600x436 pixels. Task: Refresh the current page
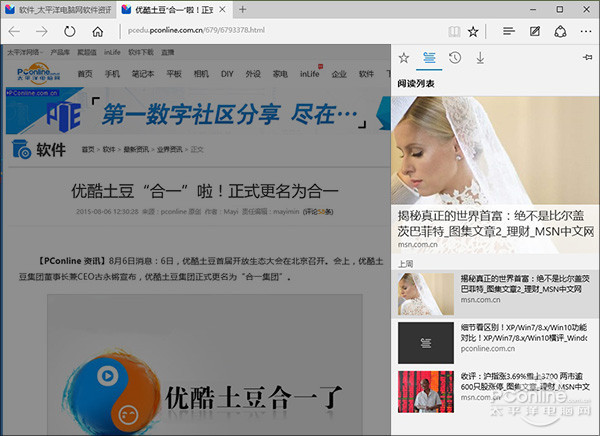[70, 31]
